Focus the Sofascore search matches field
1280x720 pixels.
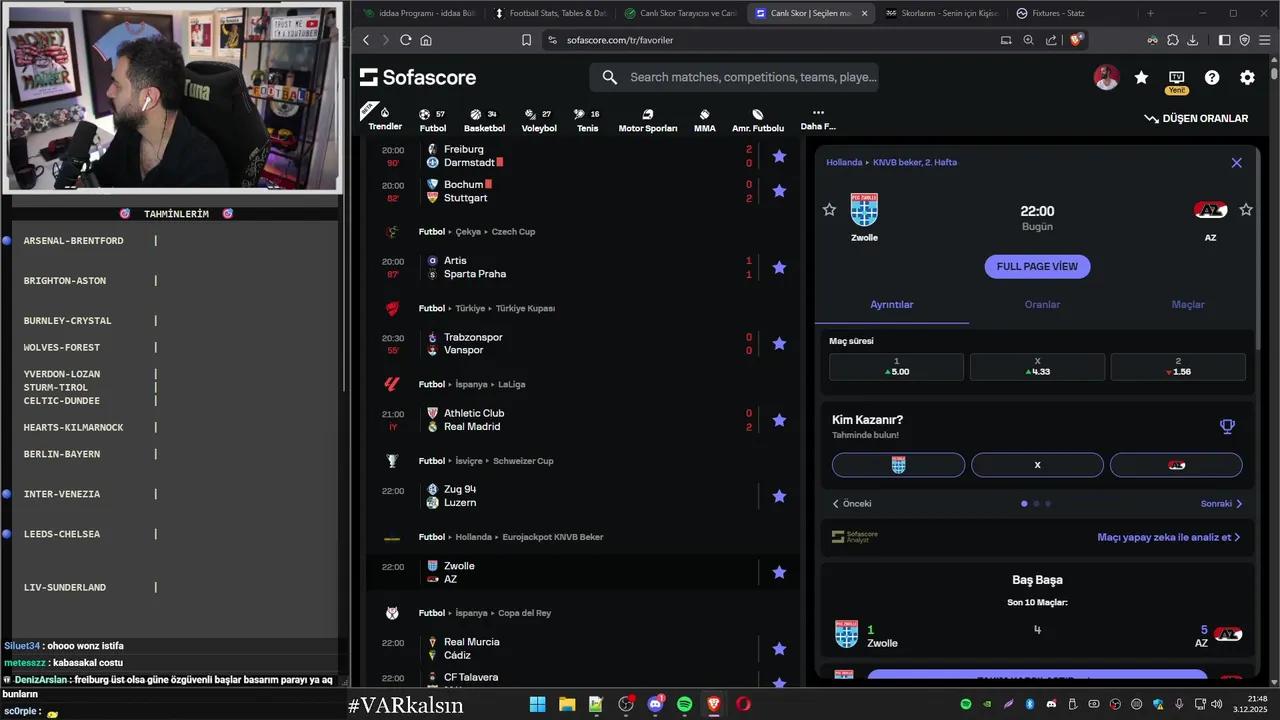[x=734, y=77]
